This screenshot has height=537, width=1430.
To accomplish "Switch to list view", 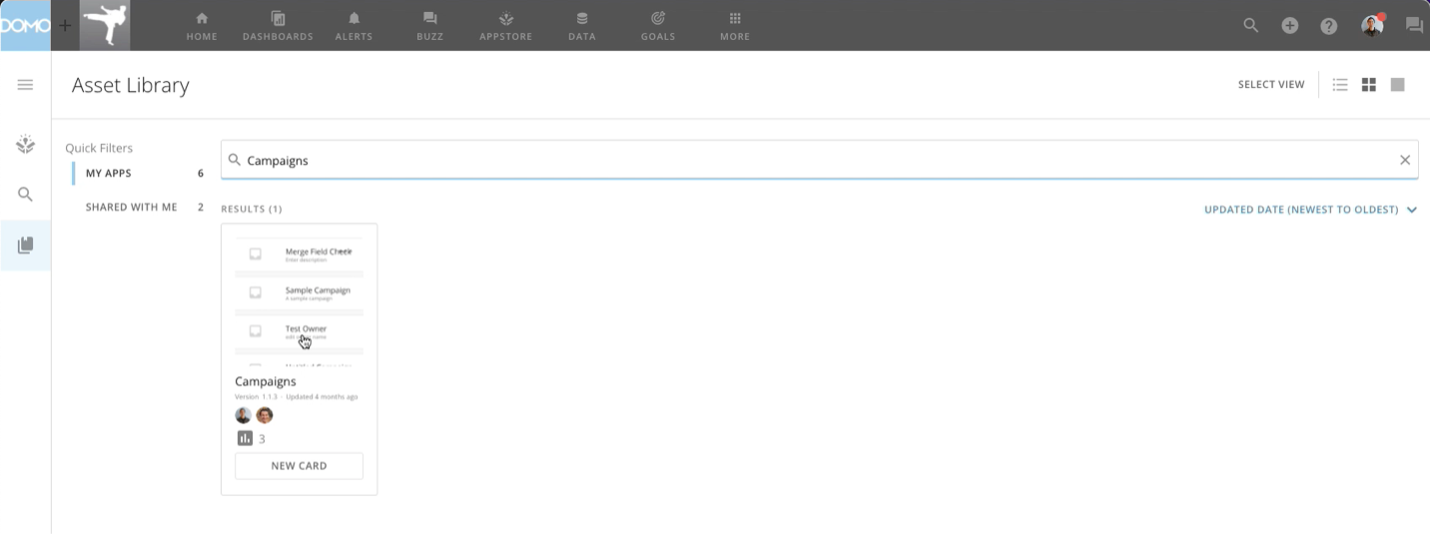I will tap(1340, 85).
